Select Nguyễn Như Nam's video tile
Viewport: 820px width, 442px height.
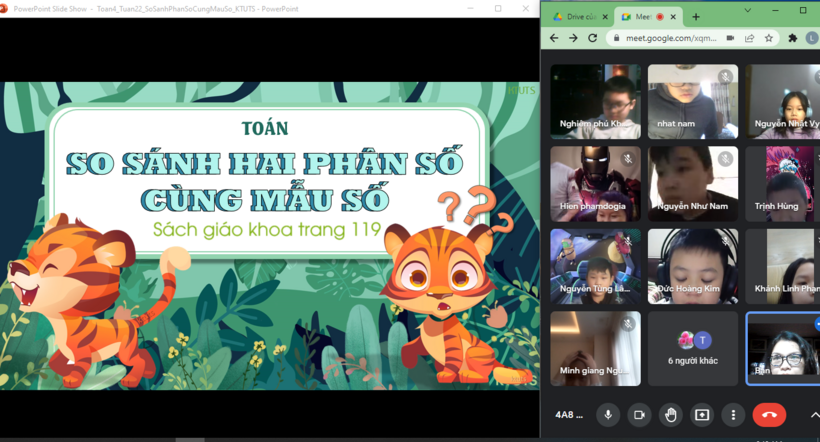pyautogui.click(x=692, y=183)
